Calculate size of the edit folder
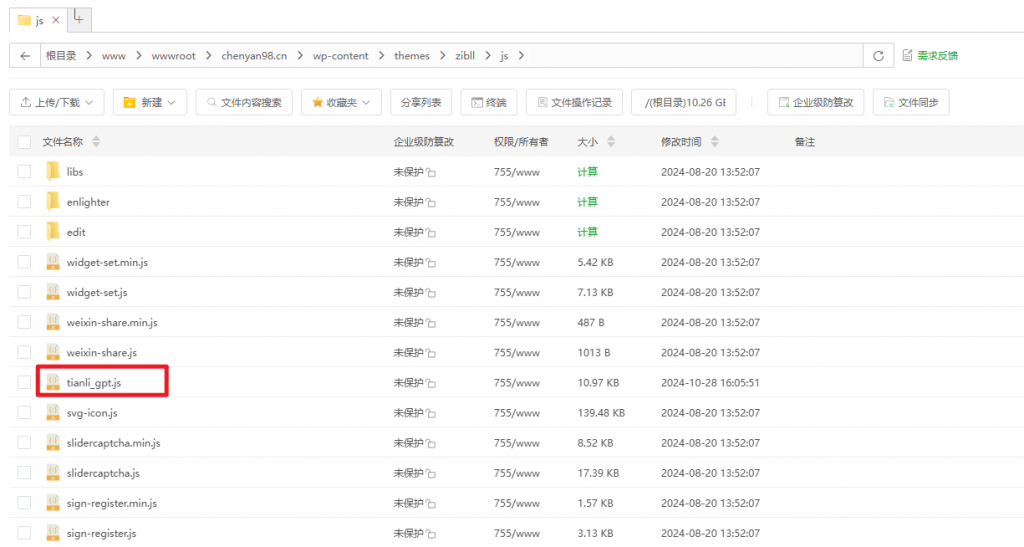1024x547 pixels. (x=587, y=232)
